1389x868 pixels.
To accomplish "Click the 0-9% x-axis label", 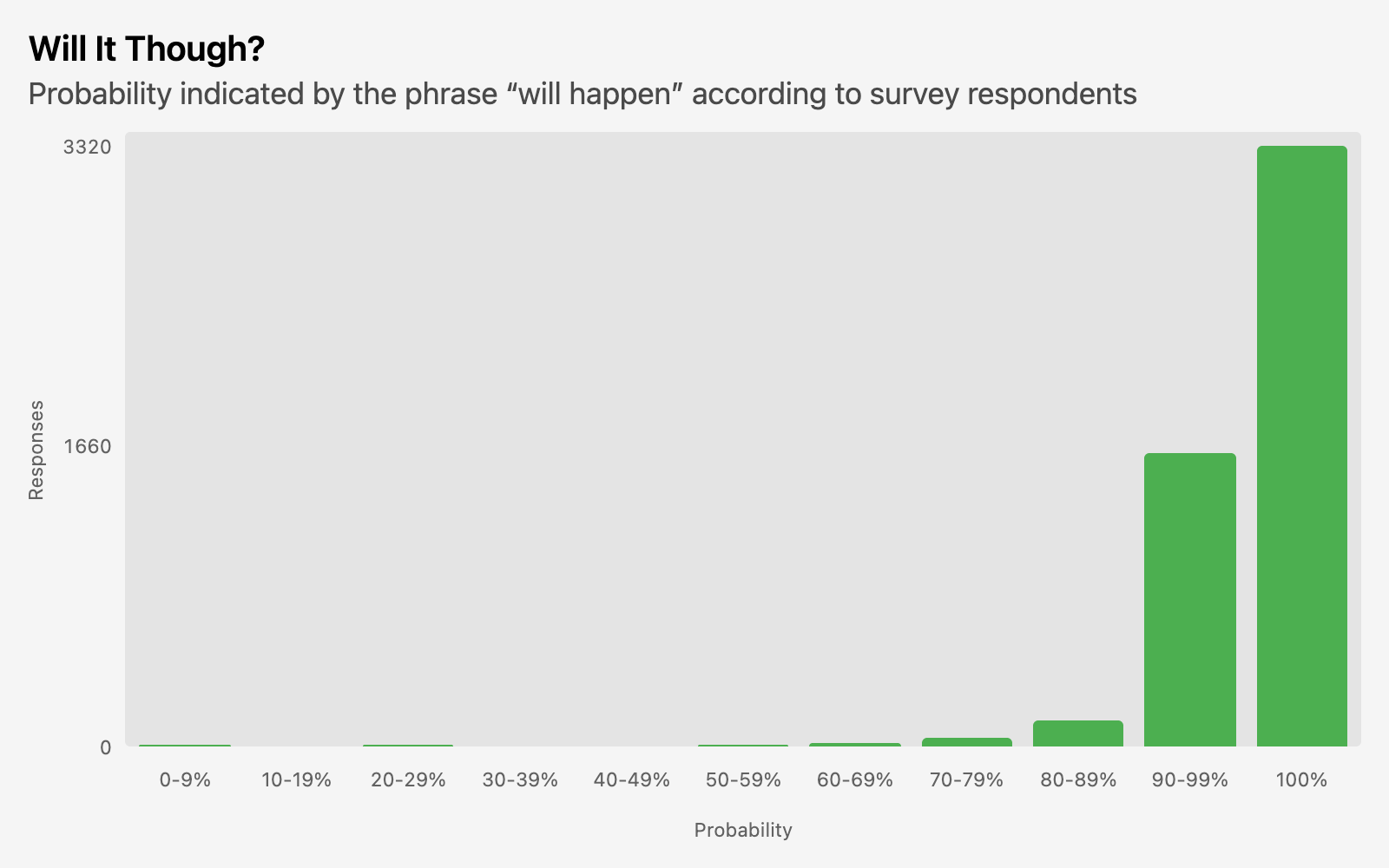I will click(185, 780).
